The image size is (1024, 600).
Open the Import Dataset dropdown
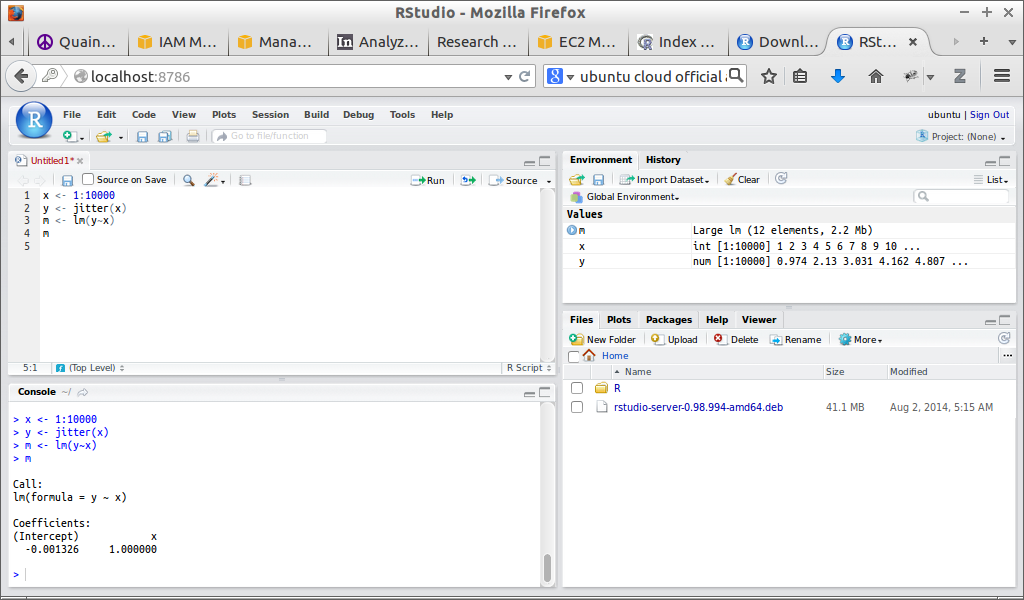pyautogui.click(x=665, y=179)
